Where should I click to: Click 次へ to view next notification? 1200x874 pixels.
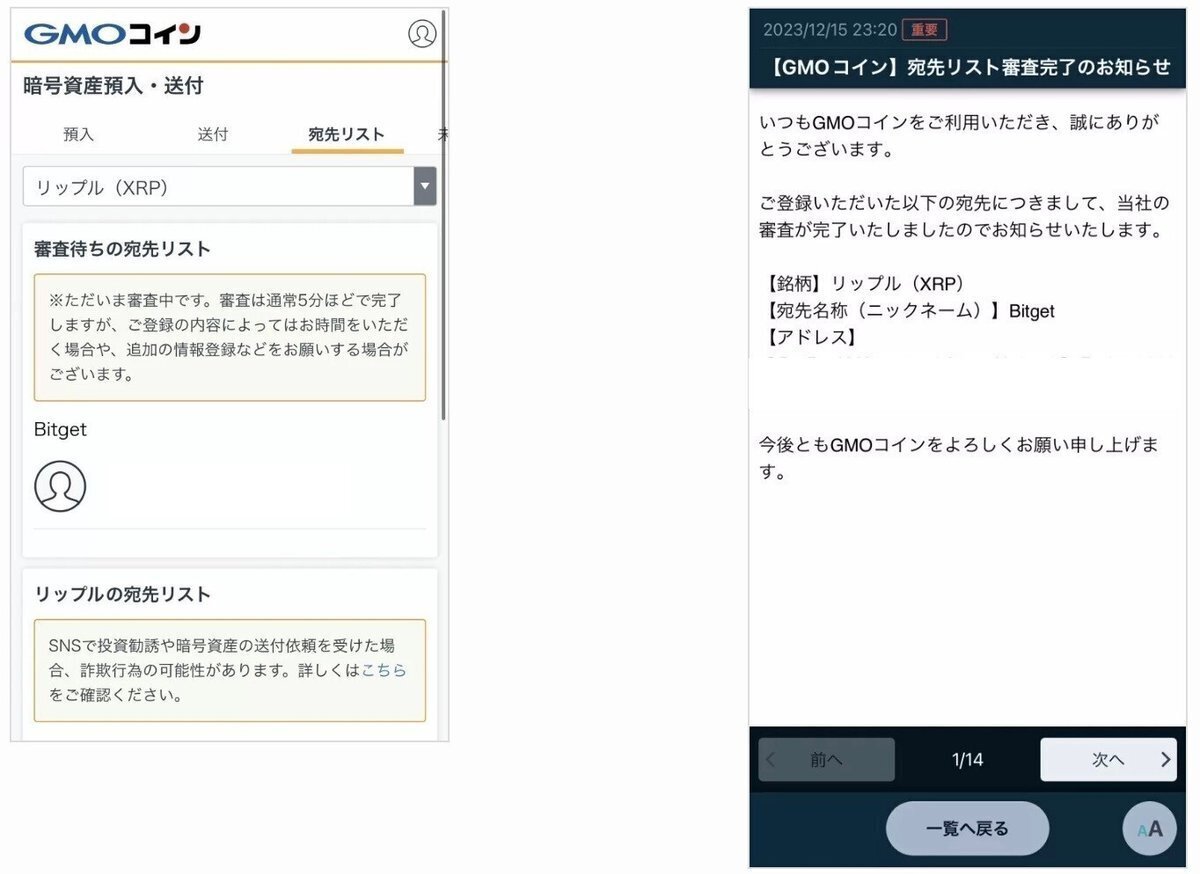coord(1108,760)
